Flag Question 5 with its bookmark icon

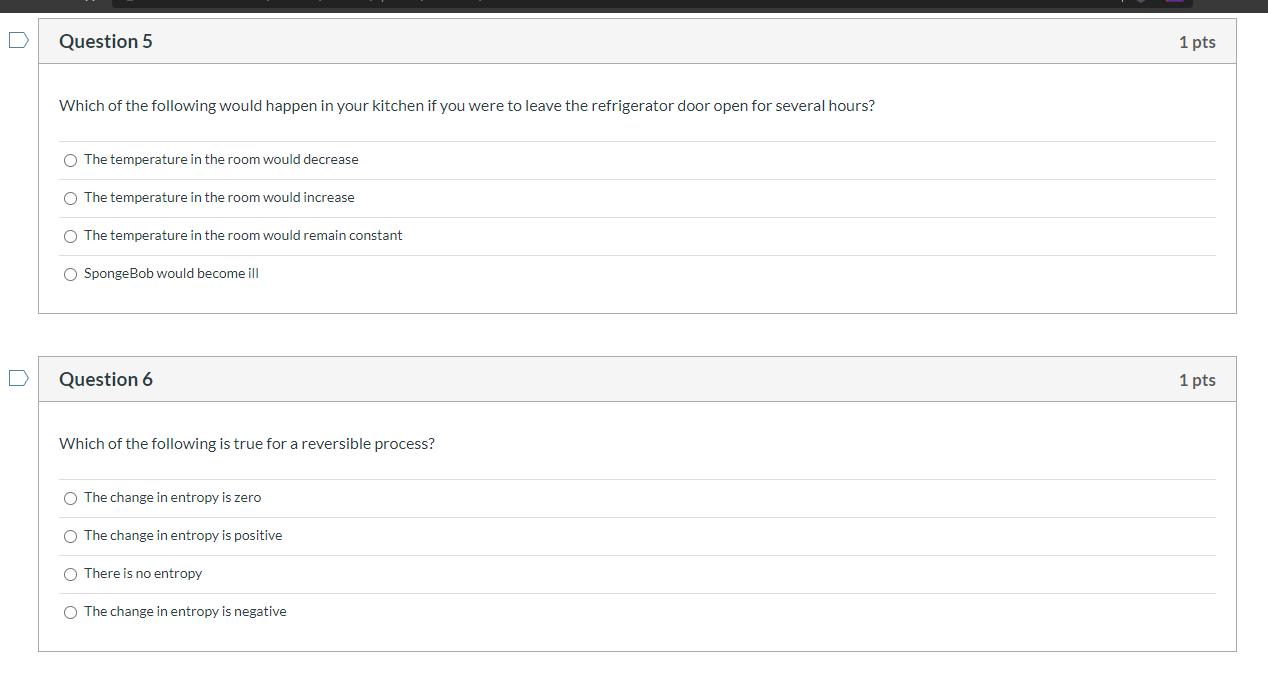[x=18, y=41]
